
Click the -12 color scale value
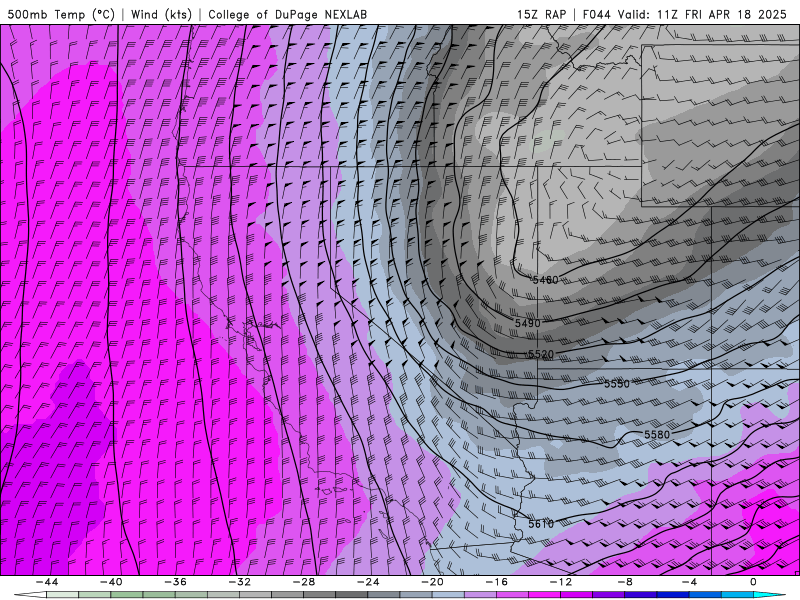coord(561,582)
